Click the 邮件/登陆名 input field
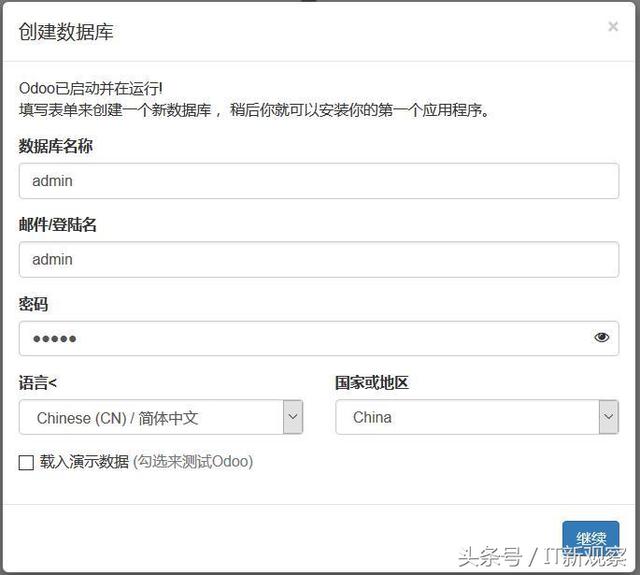Viewport: 640px width, 575px height. (x=319, y=260)
